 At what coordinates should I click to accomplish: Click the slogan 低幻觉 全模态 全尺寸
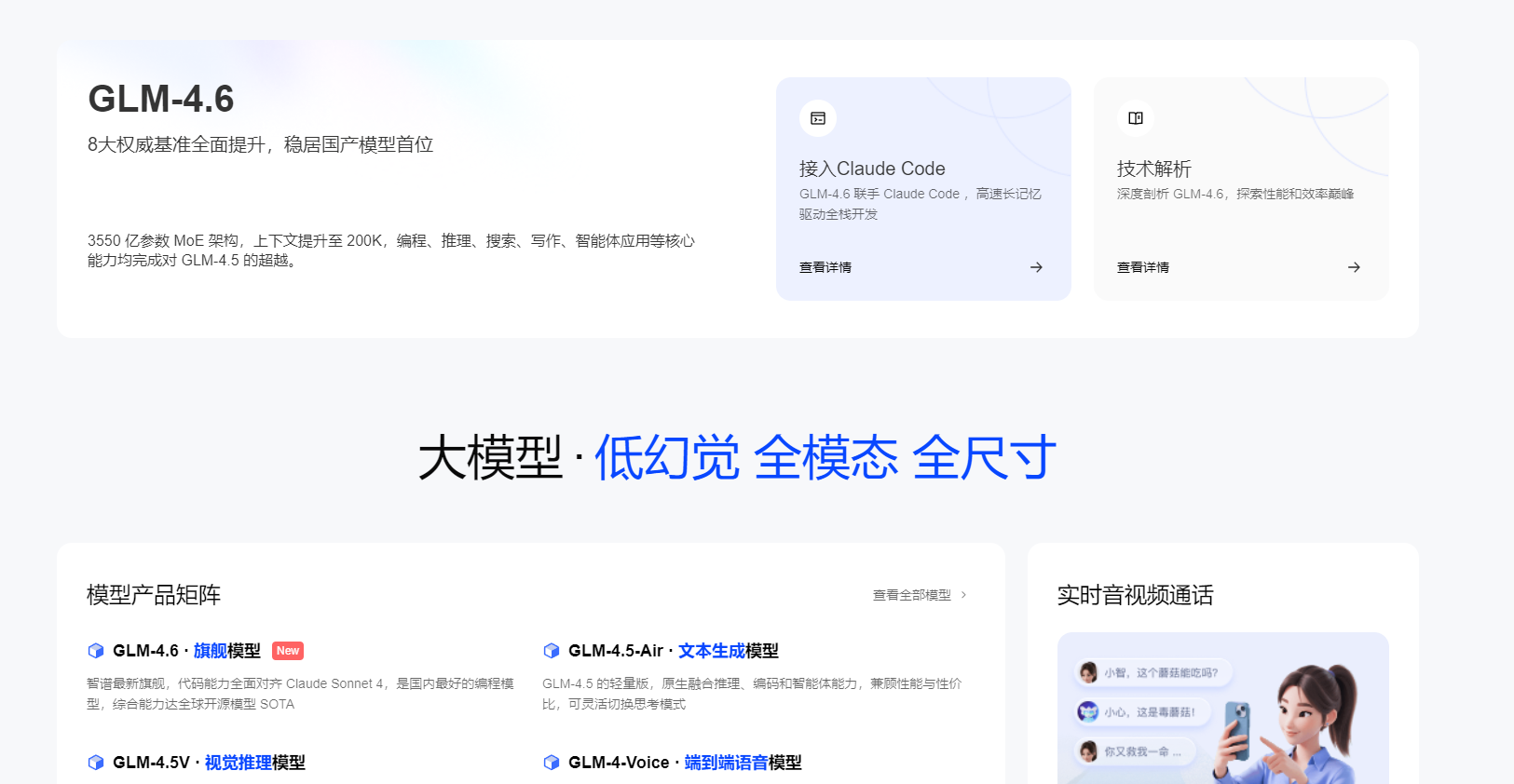point(825,457)
